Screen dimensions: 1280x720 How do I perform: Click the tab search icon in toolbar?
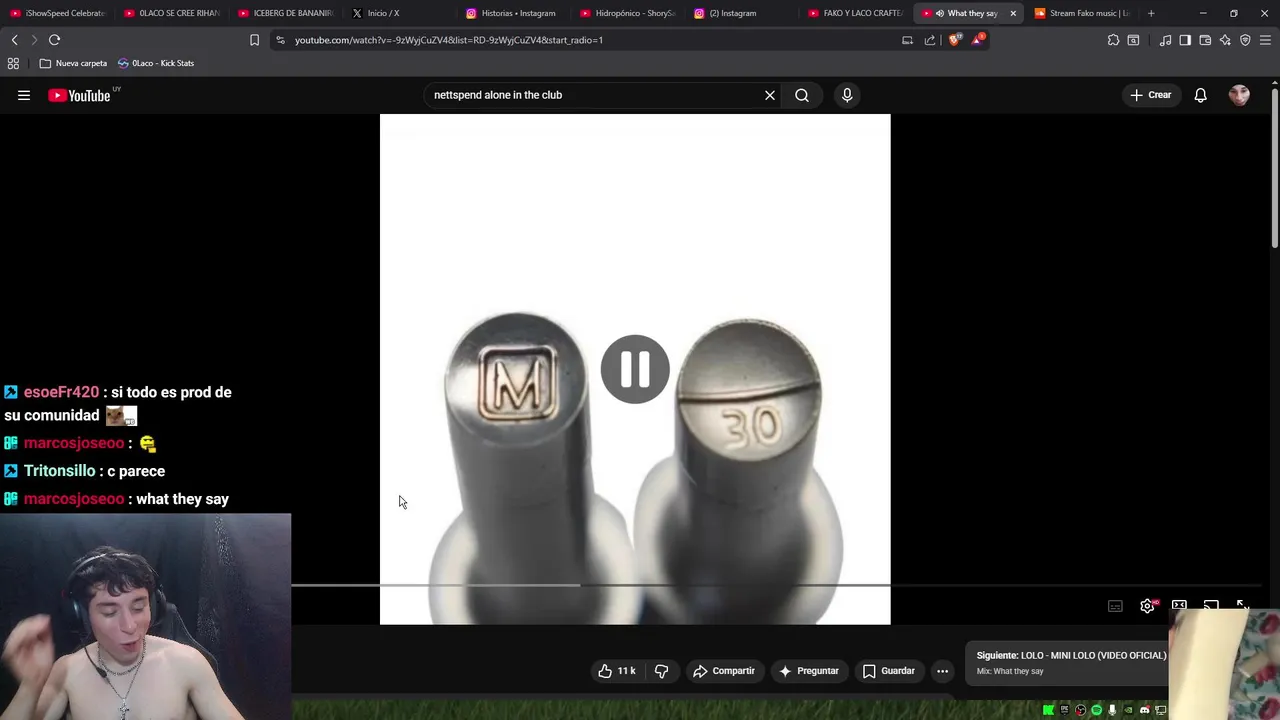(x=1133, y=40)
